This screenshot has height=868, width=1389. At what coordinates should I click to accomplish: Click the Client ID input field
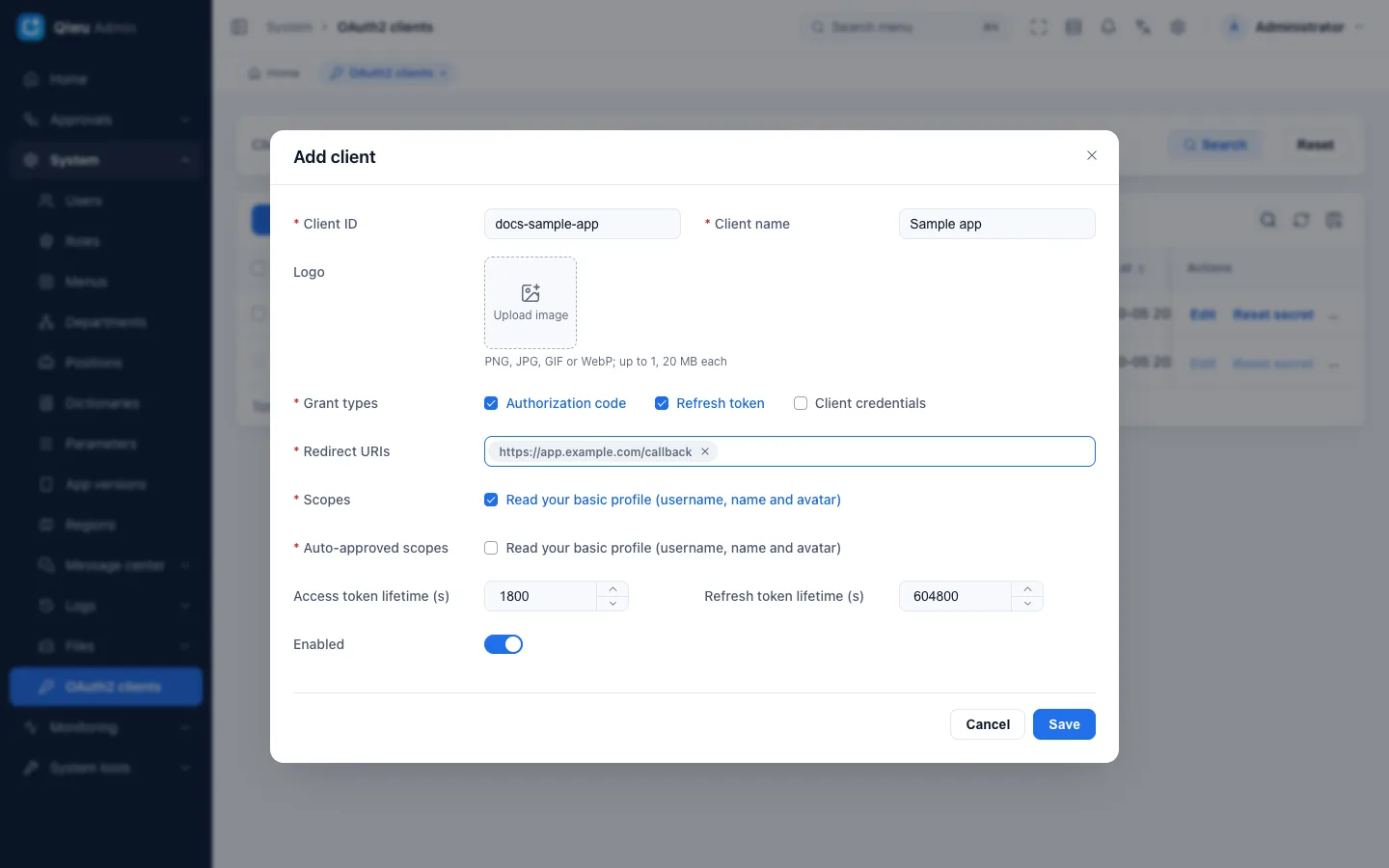tap(583, 224)
